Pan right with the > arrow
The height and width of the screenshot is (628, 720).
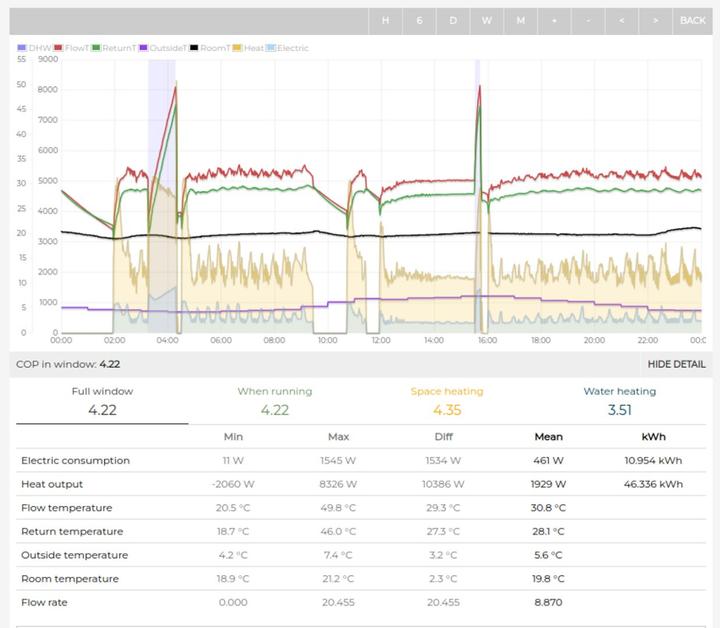click(x=655, y=20)
